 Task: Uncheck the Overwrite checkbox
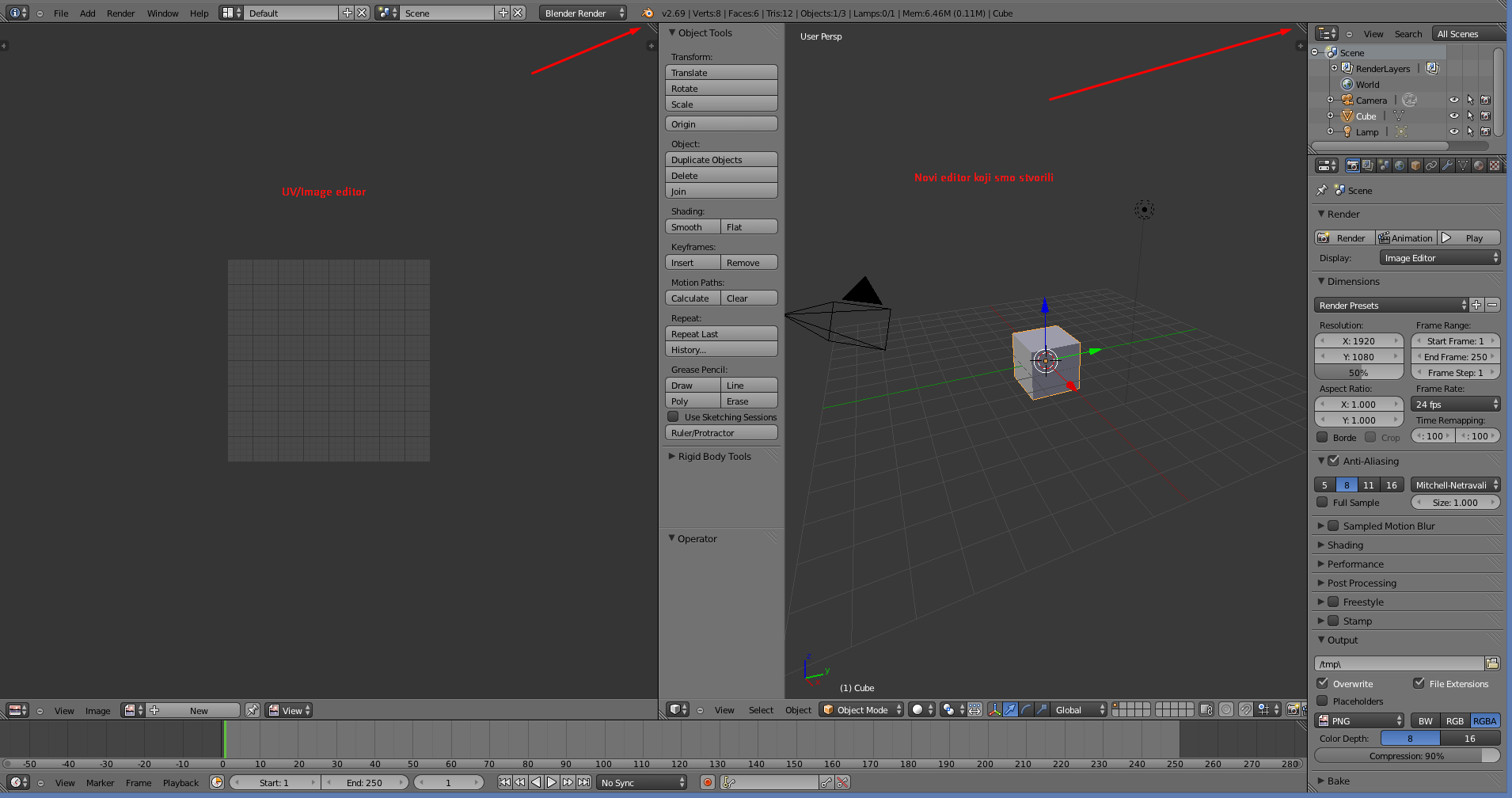[x=1322, y=683]
